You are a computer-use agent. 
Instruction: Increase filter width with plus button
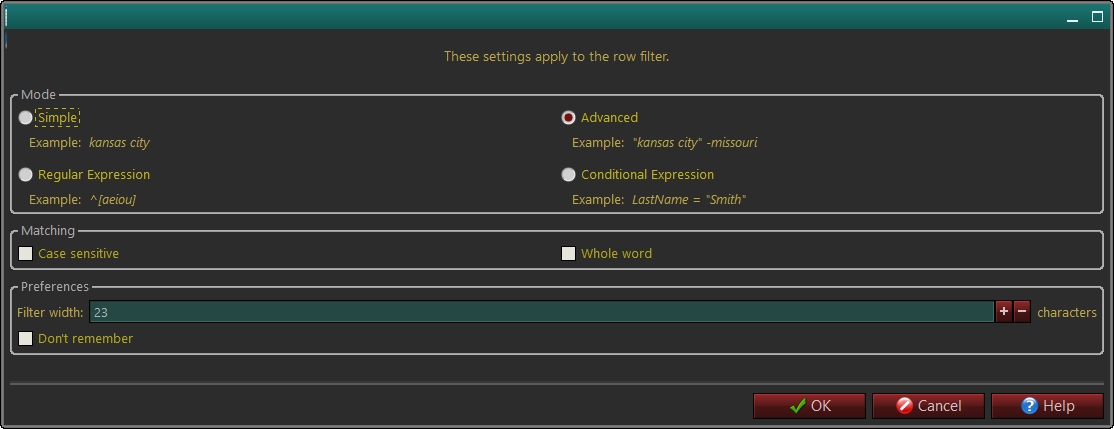pyautogui.click(x=1003, y=312)
